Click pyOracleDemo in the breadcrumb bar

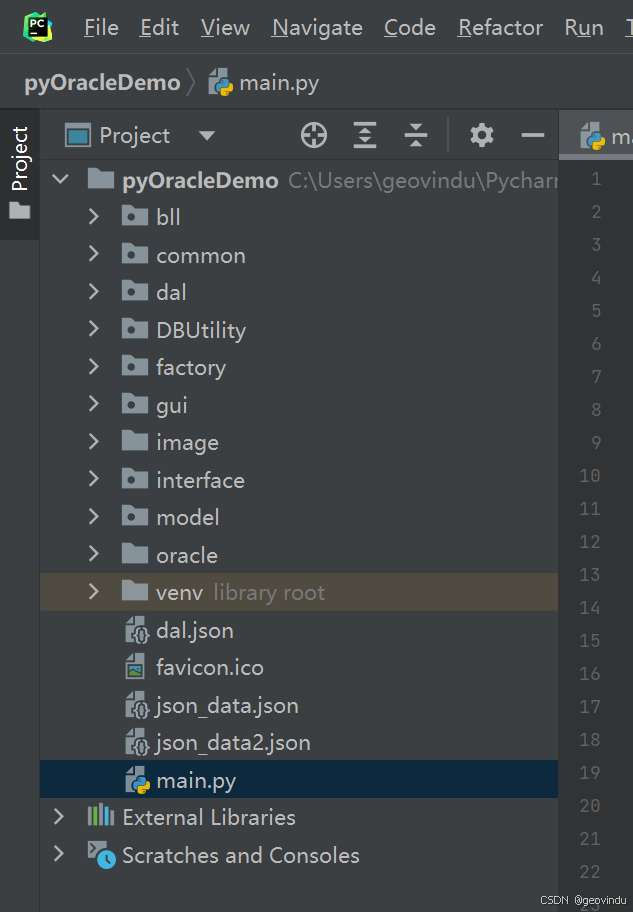pos(101,82)
